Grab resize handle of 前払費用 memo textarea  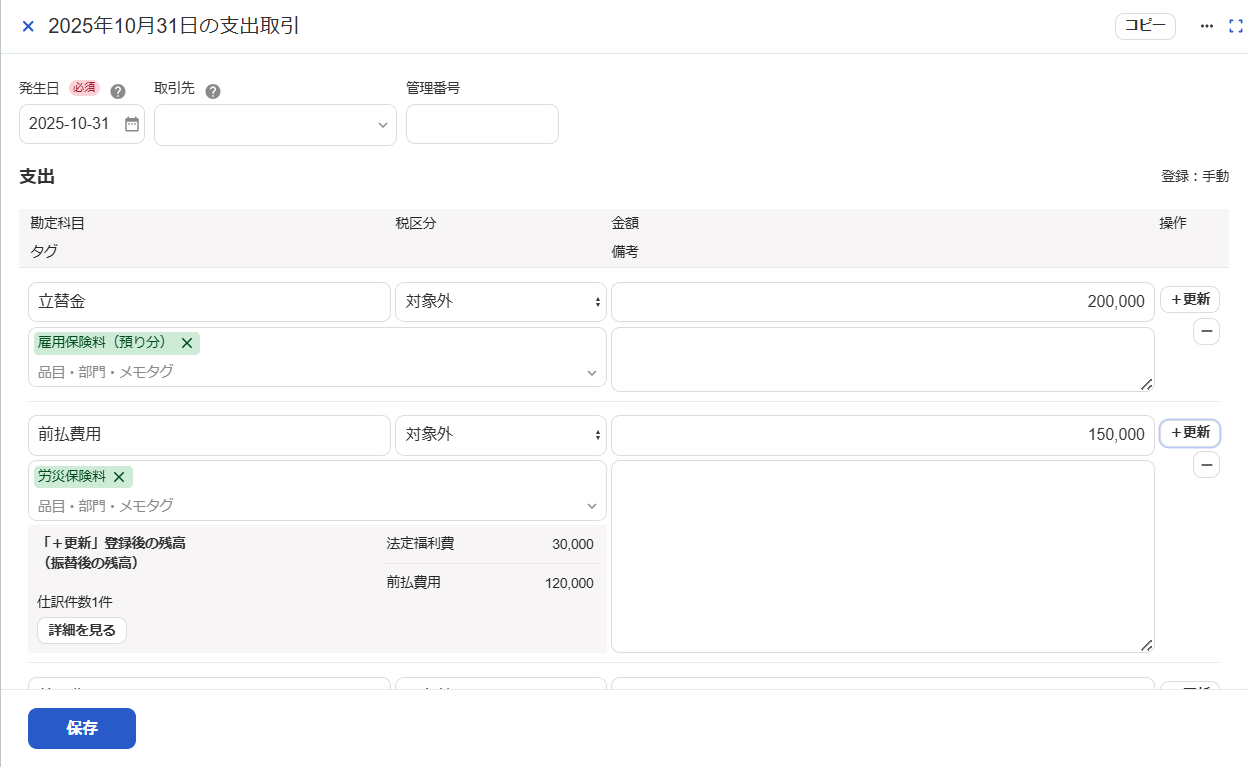point(1146,645)
